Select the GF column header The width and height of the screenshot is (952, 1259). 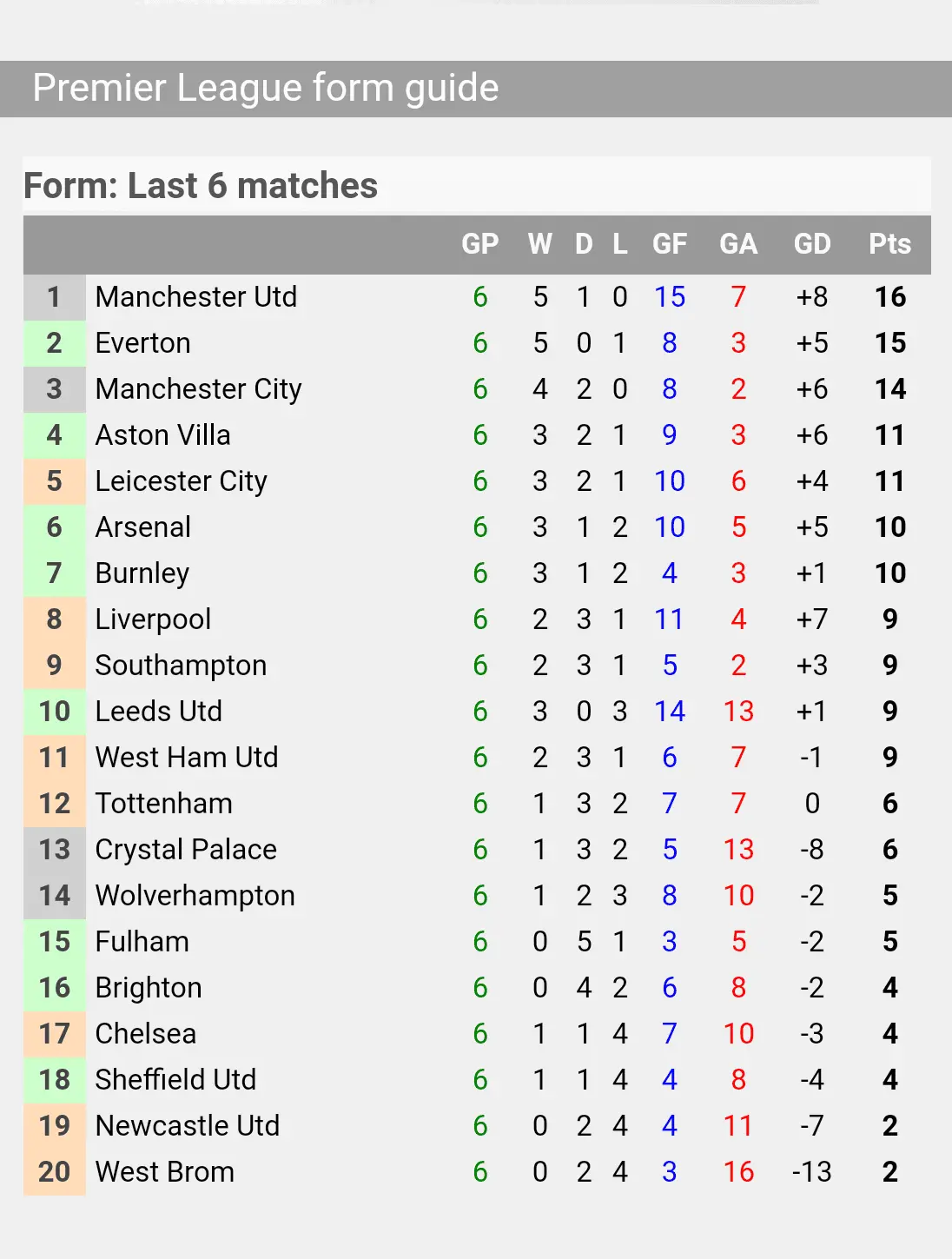(670, 244)
